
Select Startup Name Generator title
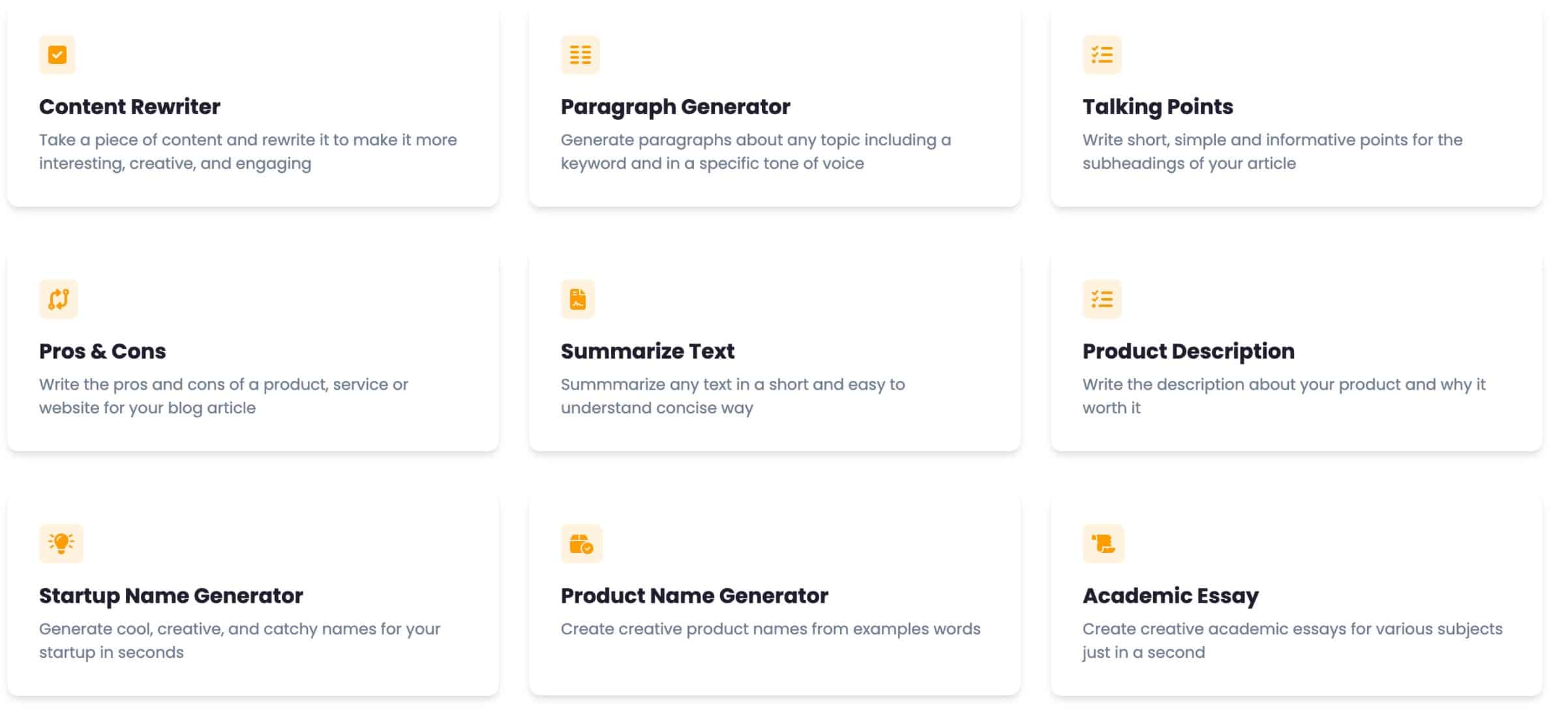coord(171,596)
